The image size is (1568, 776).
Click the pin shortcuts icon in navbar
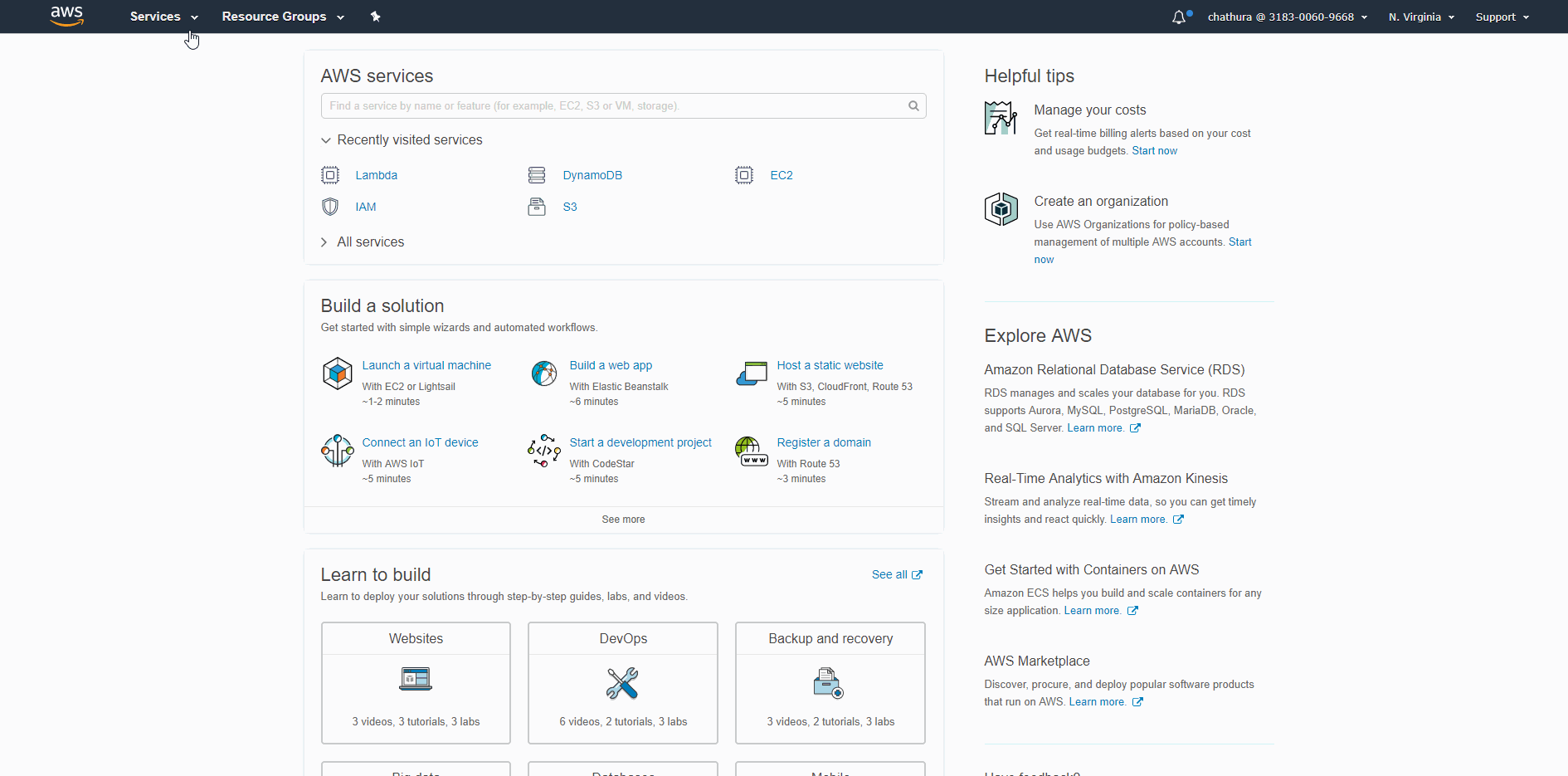(375, 17)
